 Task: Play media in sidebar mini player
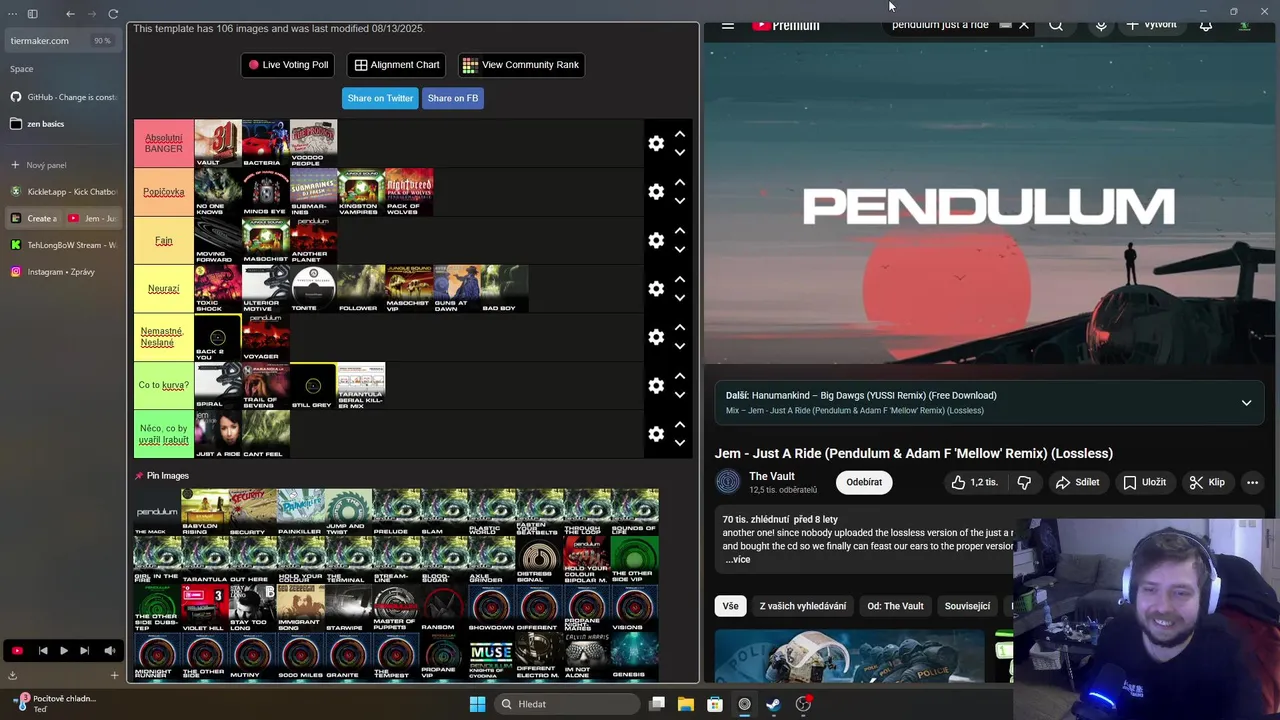click(63, 651)
